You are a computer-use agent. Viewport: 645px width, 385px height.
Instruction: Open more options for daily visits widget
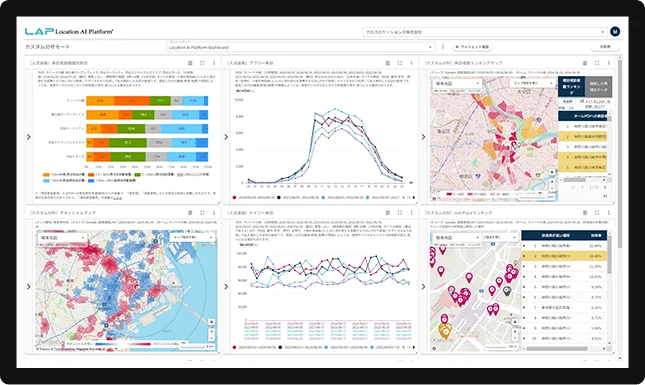coord(411,213)
